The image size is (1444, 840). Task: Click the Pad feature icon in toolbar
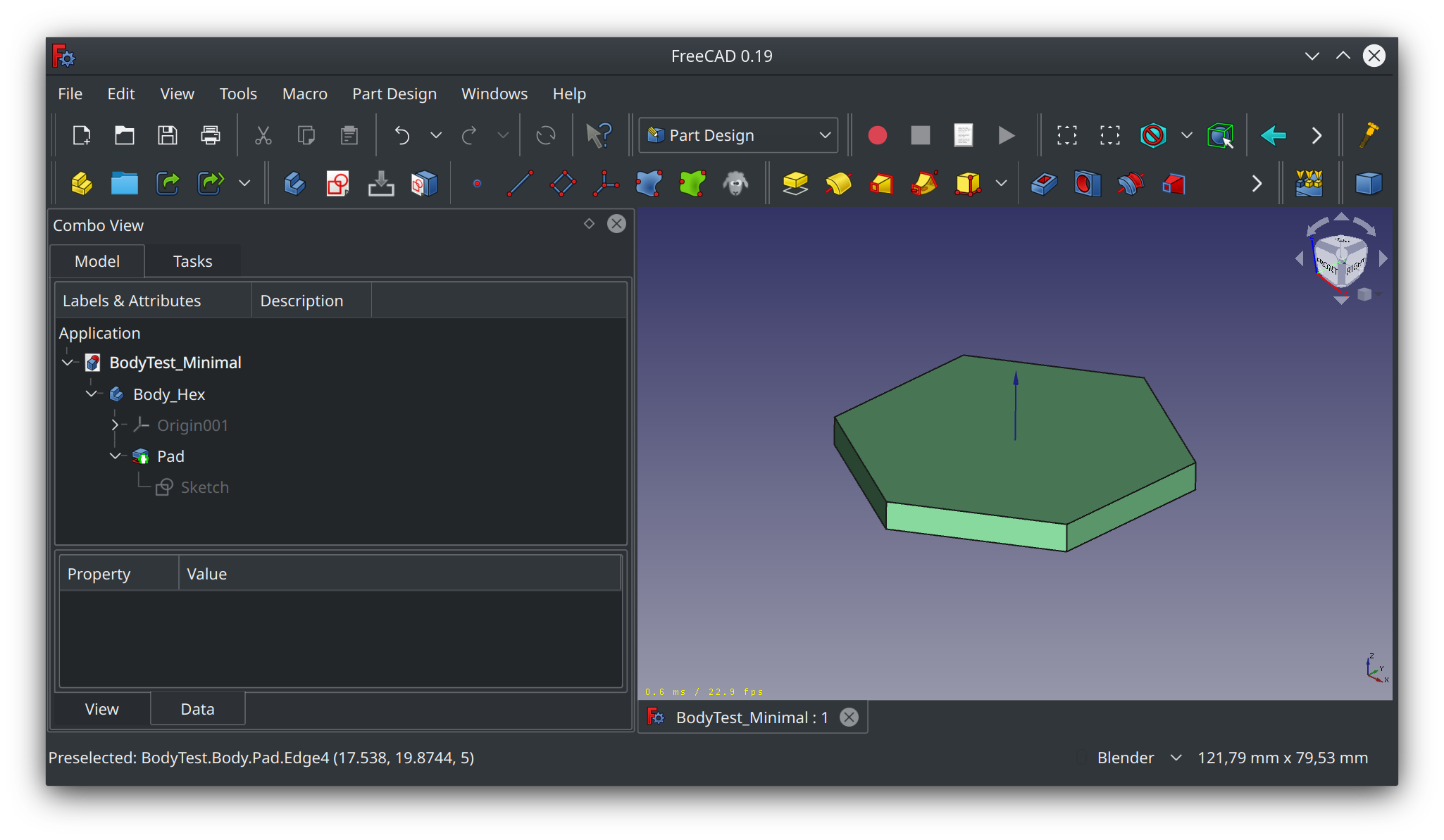[795, 184]
